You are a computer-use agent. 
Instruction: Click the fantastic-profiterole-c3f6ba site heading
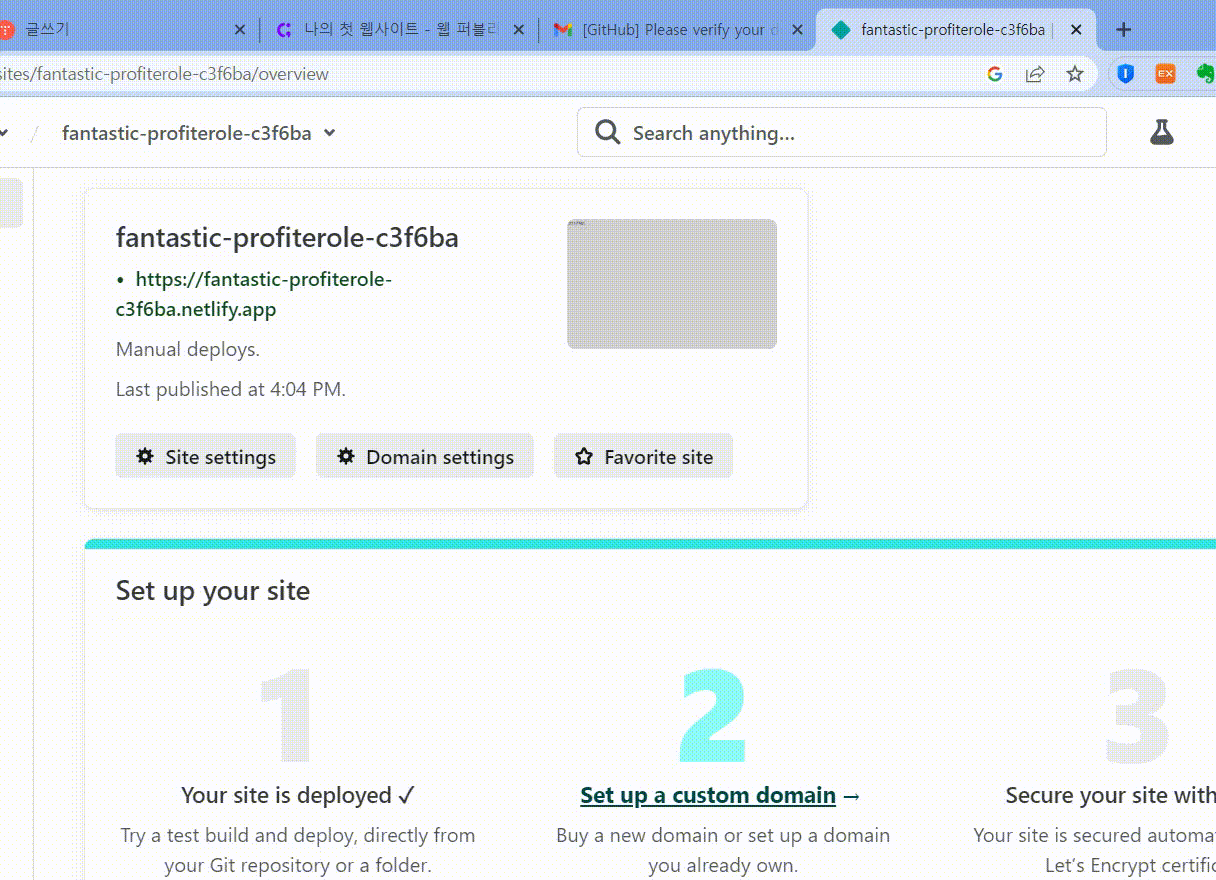[x=287, y=238]
